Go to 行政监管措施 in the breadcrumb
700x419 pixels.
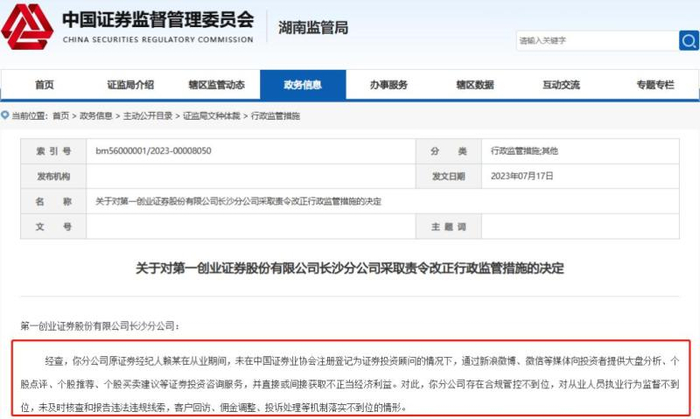click(275, 116)
